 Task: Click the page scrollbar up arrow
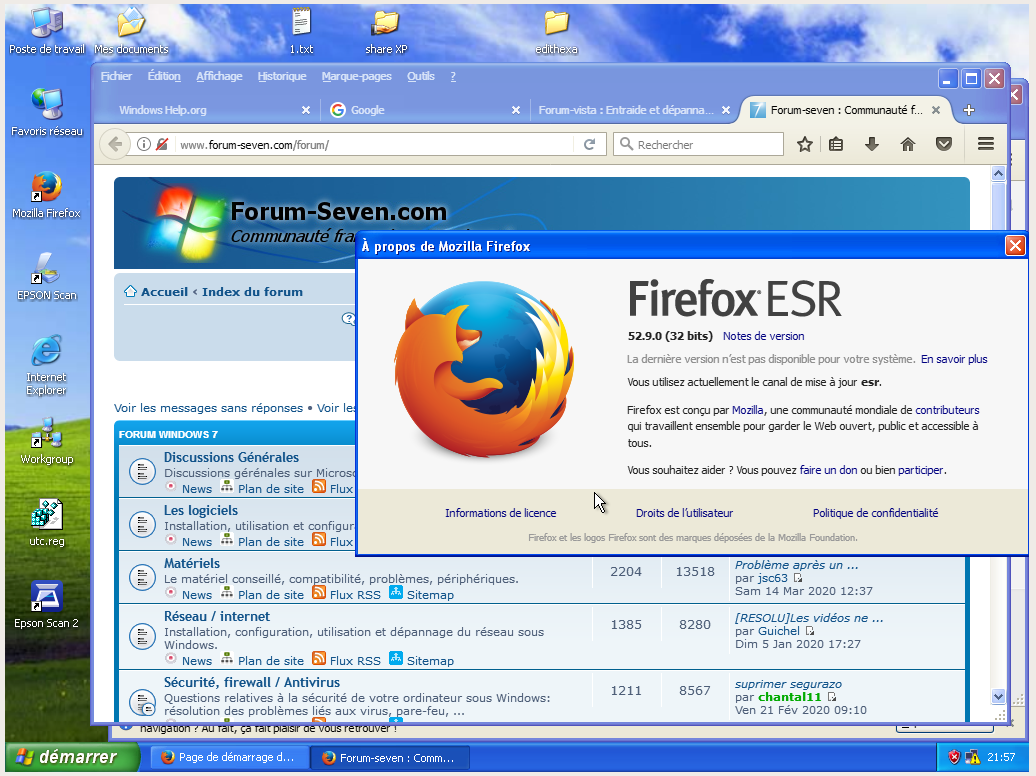998,173
